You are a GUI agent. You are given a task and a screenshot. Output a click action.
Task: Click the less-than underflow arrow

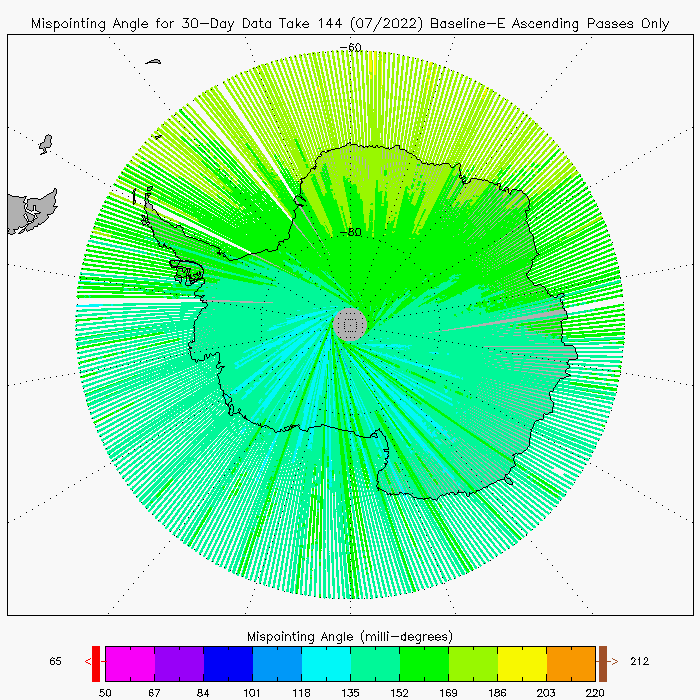[88, 661]
